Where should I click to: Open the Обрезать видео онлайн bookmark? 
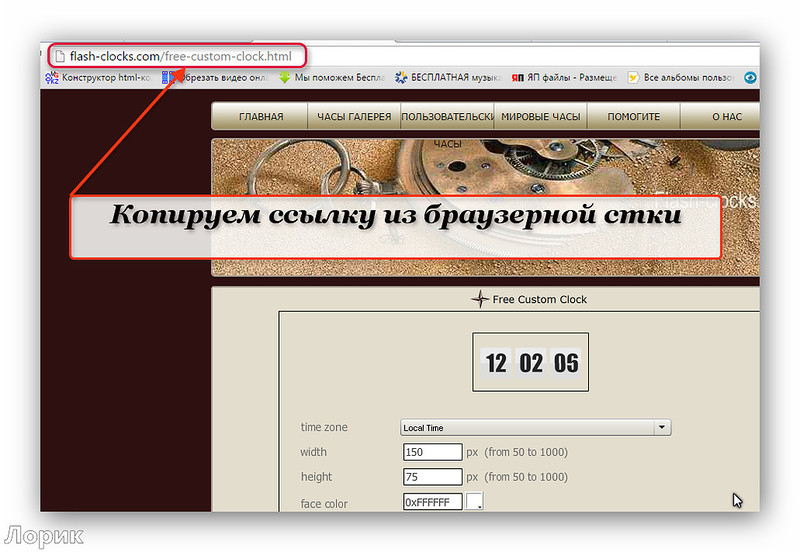pos(214,77)
